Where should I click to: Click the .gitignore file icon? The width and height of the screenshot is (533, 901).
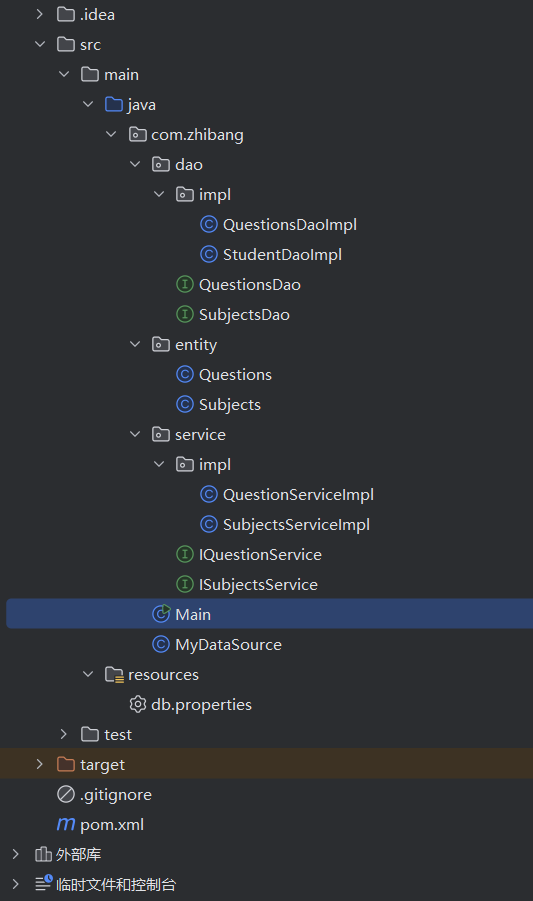[66, 794]
